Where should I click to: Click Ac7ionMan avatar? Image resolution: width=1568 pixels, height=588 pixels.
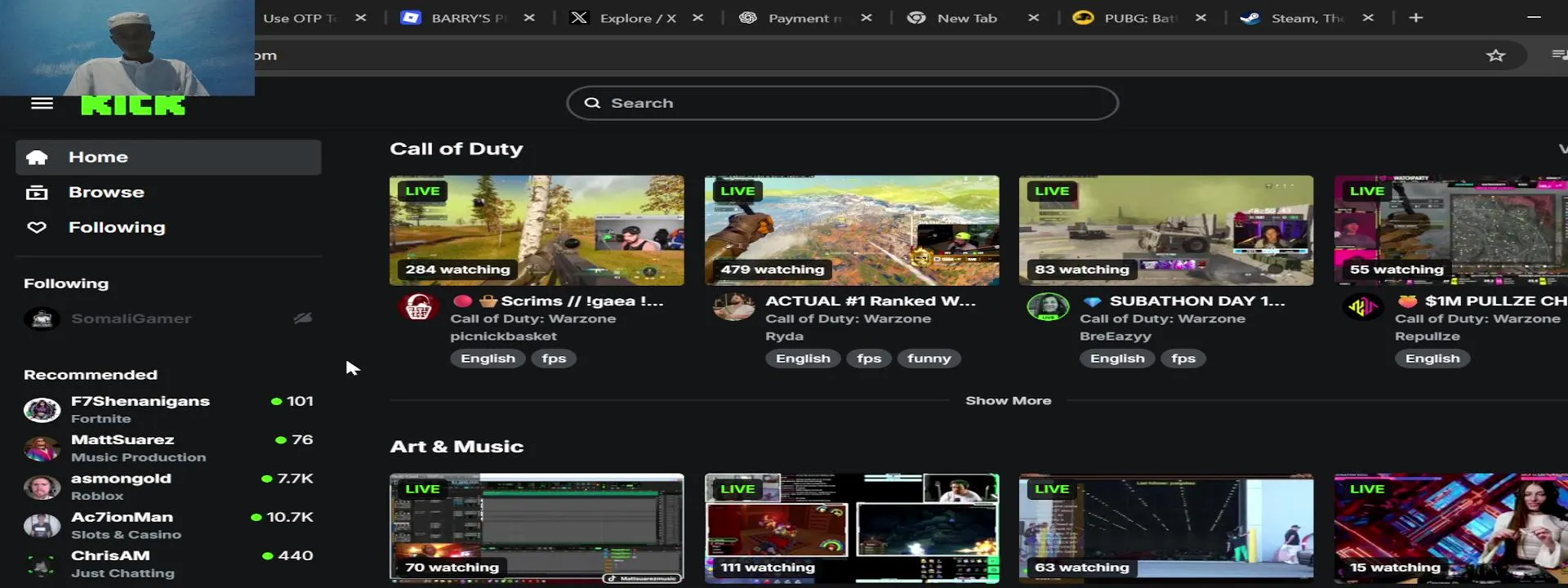pyautogui.click(x=42, y=525)
